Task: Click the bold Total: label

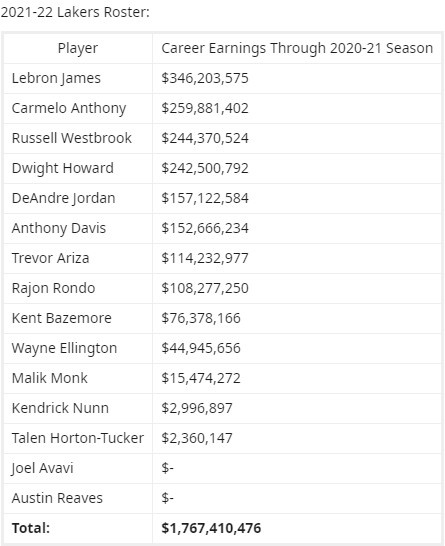Action: click(31, 528)
